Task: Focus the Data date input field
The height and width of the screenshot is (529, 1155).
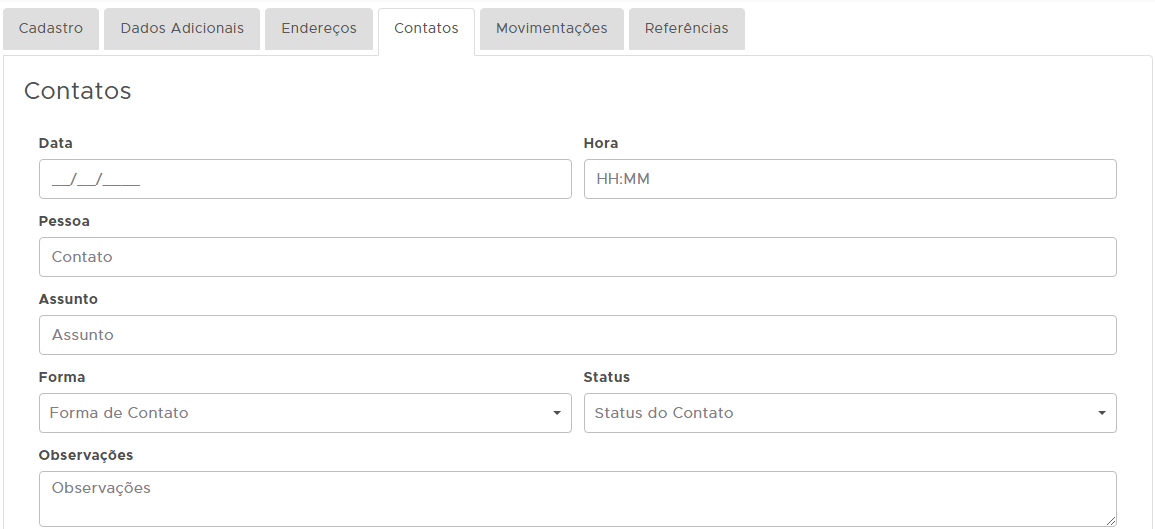Action: pos(305,179)
